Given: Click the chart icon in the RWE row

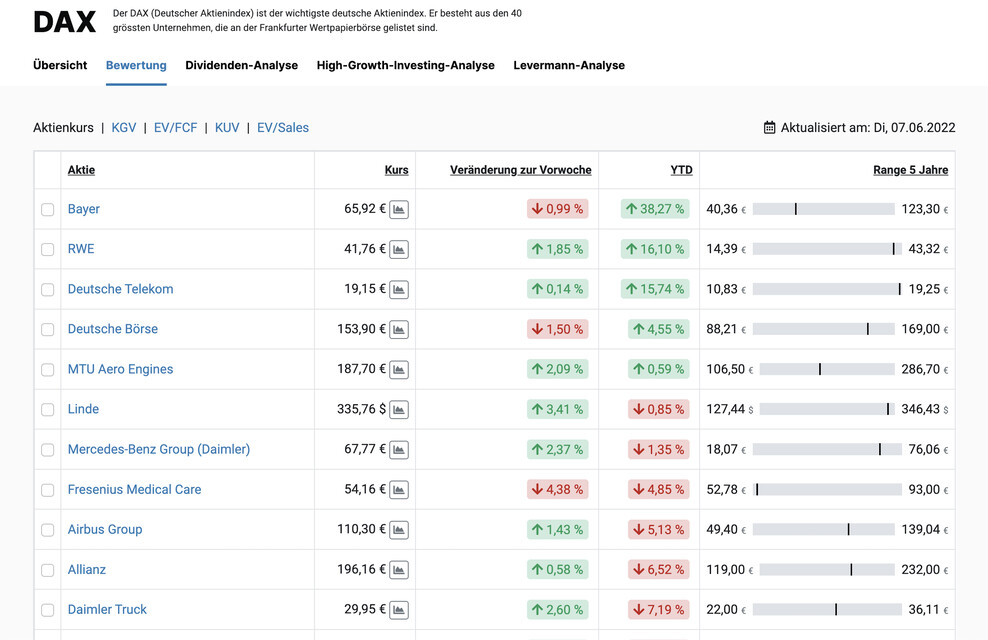Looking at the screenshot, I should (399, 250).
